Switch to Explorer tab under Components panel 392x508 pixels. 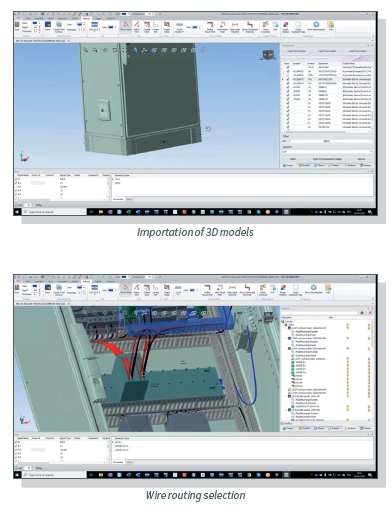pyautogui.click(x=350, y=165)
